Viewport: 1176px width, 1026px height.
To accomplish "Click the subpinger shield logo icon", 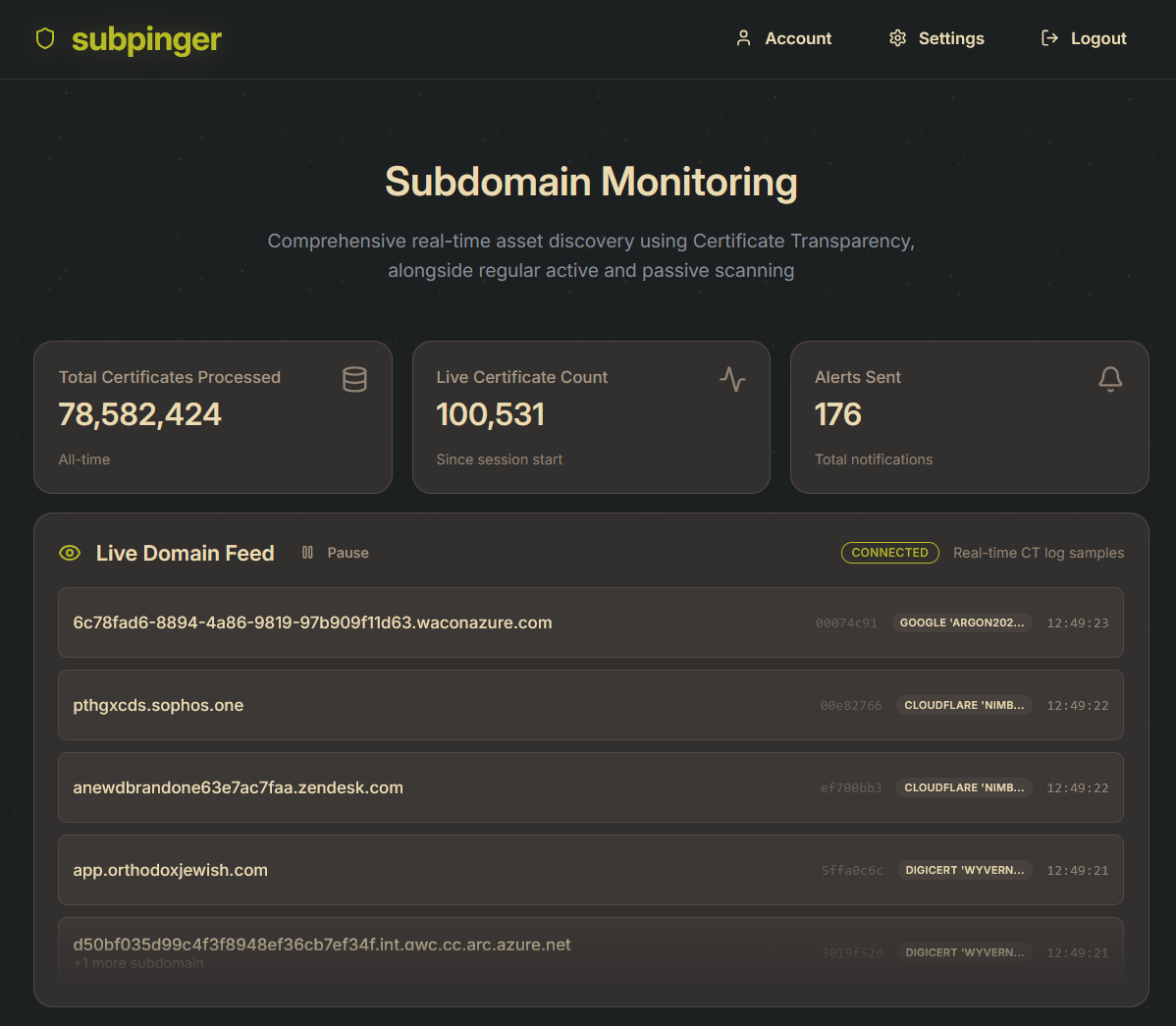I will [x=45, y=38].
